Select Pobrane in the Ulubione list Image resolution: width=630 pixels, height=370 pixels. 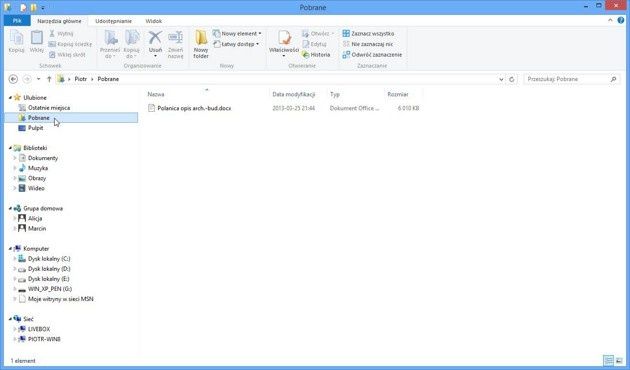tap(39, 118)
